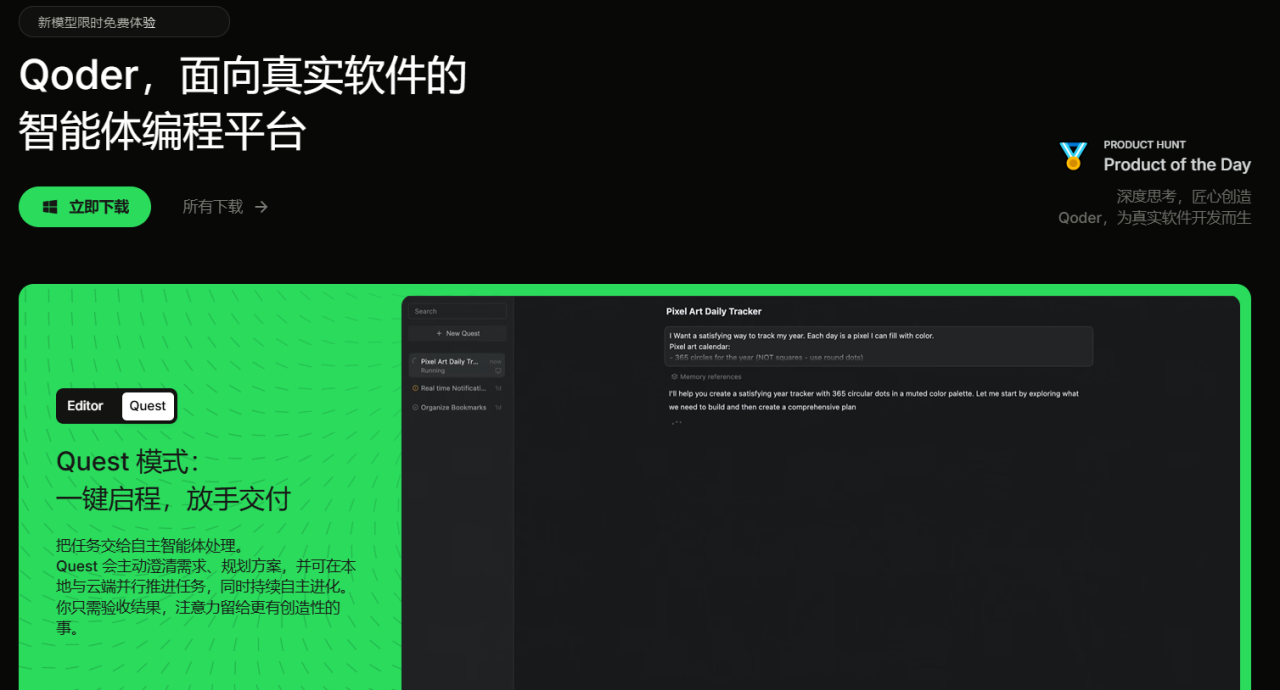1280x690 pixels.
Task: Select the Real time Notification quest
Action: [x=454, y=388]
